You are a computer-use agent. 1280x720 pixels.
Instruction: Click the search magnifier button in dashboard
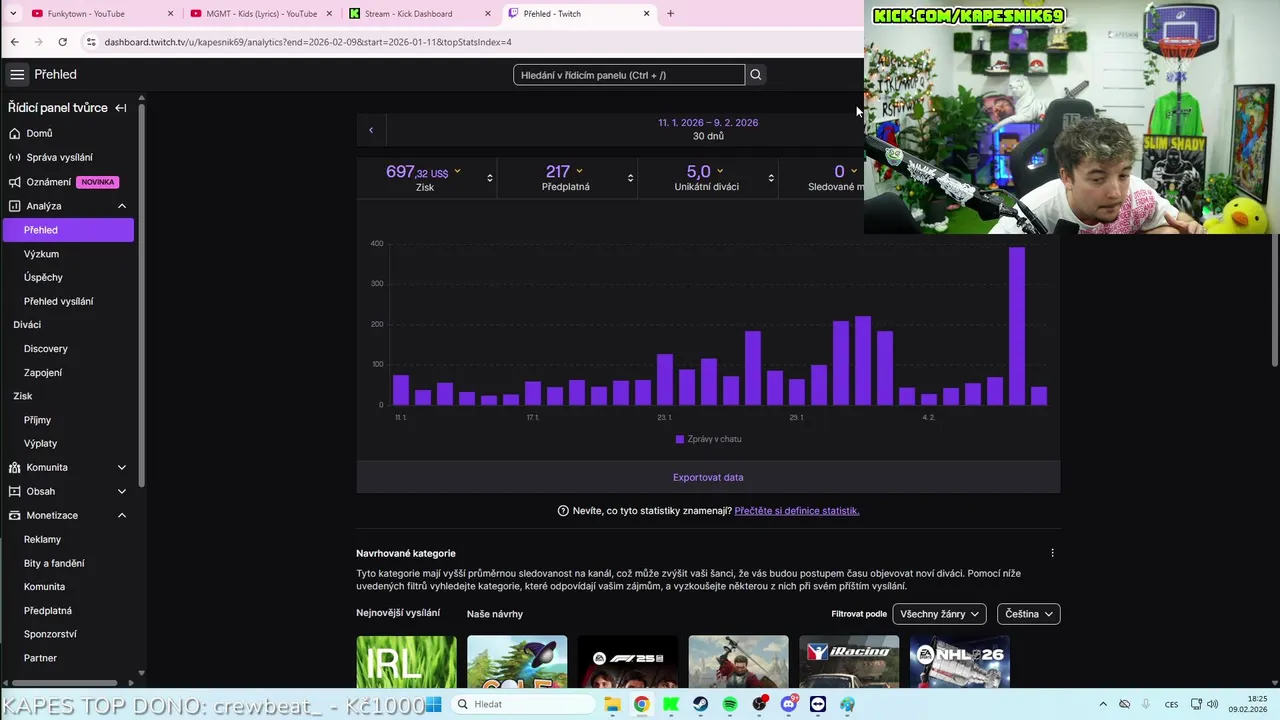(x=756, y=75)
